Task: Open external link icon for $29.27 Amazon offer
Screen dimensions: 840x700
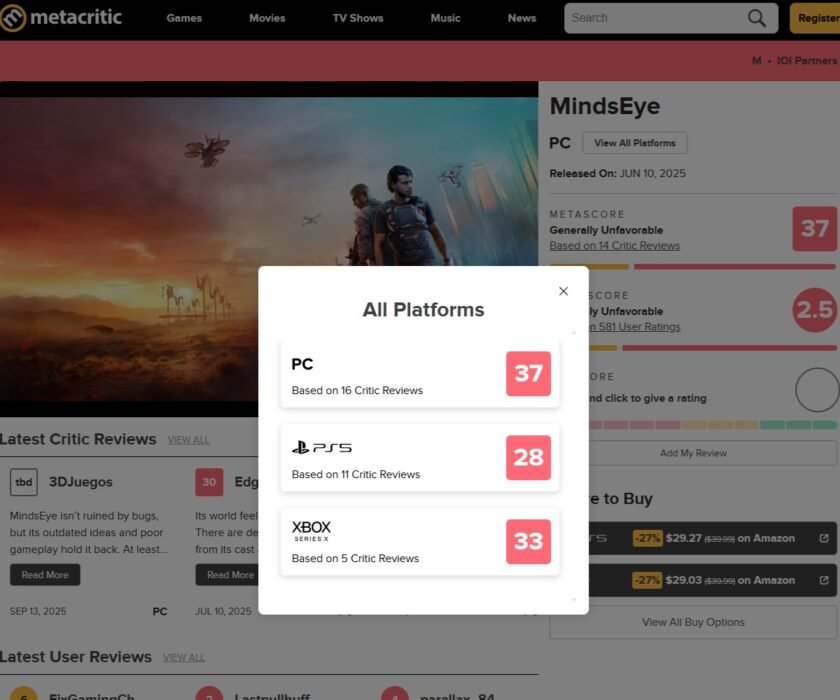Action: [x=824, y=538]
